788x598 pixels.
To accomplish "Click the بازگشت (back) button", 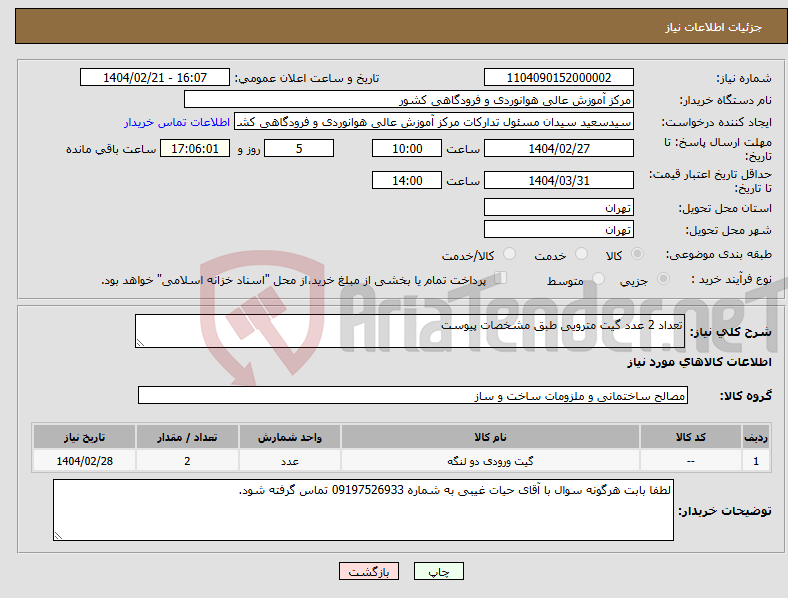I will (369, 572).
